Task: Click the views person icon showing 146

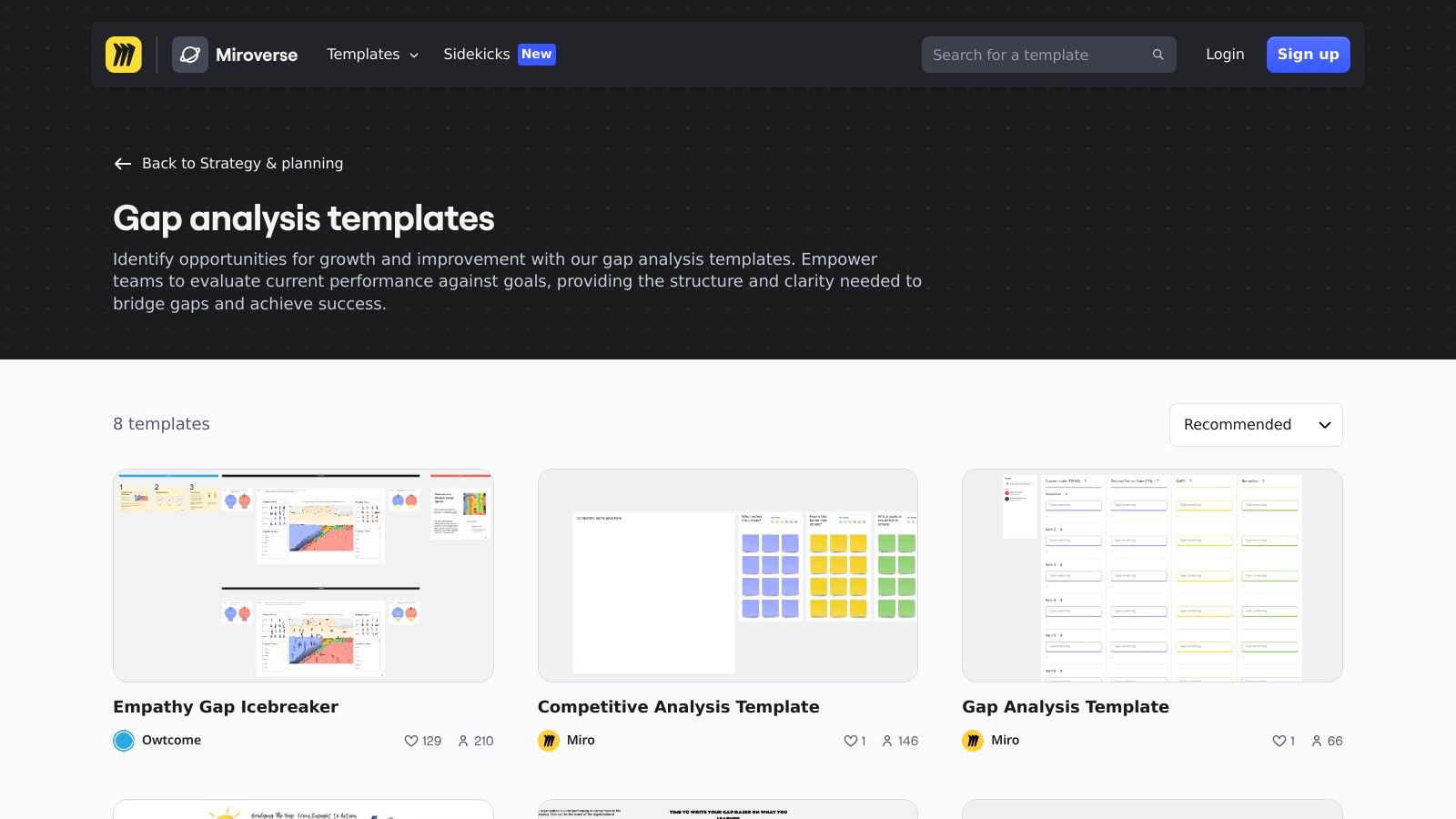Action: tap(886, 741)
